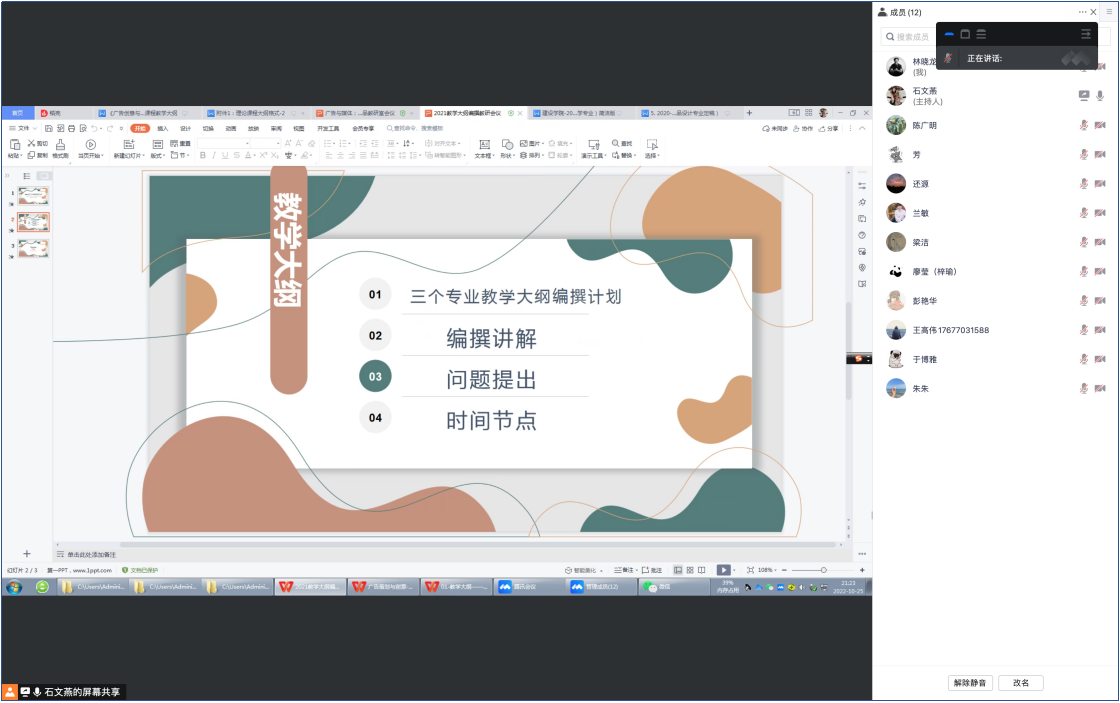Switch to the 插入 ribbon tab

pos(162,129)
